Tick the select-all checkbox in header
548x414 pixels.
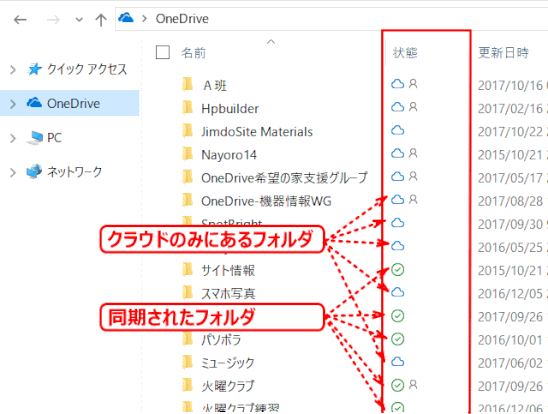[x=163, y=52]
